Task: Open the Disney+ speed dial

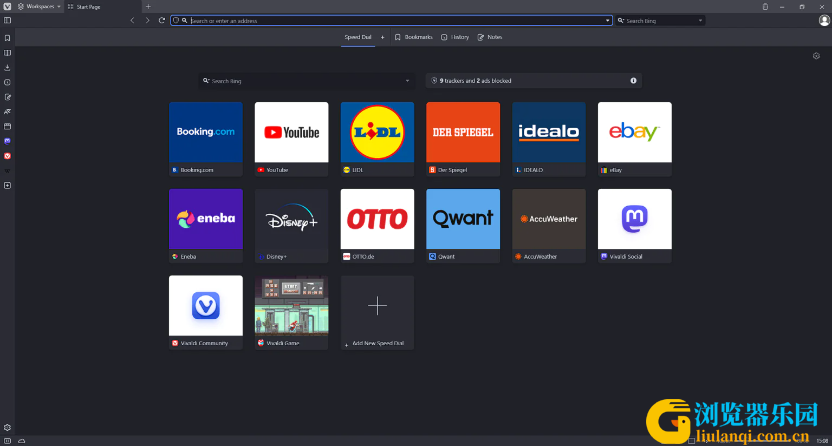Action: click(291, 226)
